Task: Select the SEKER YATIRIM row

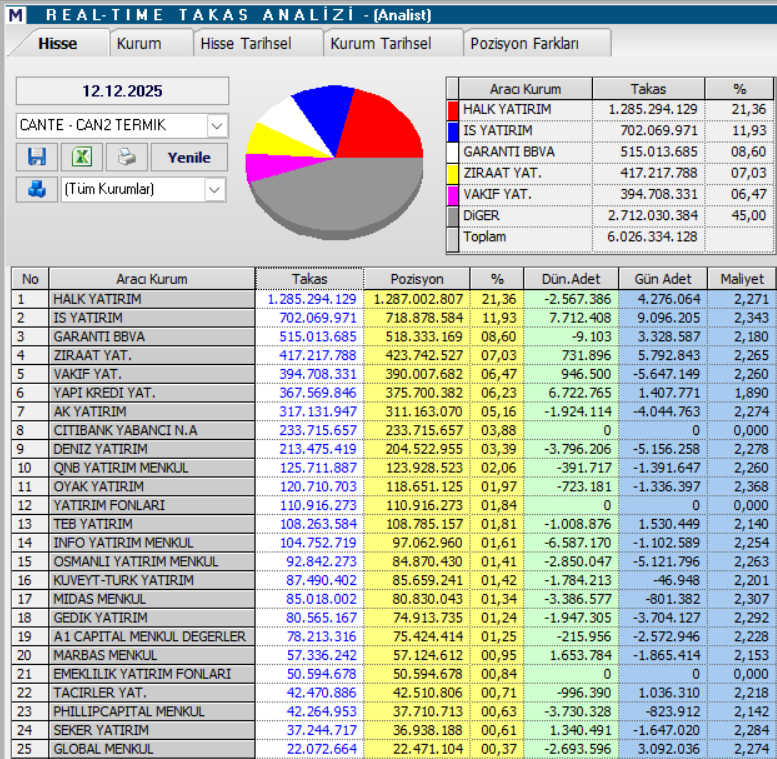Action: click(x=394, y=731)
